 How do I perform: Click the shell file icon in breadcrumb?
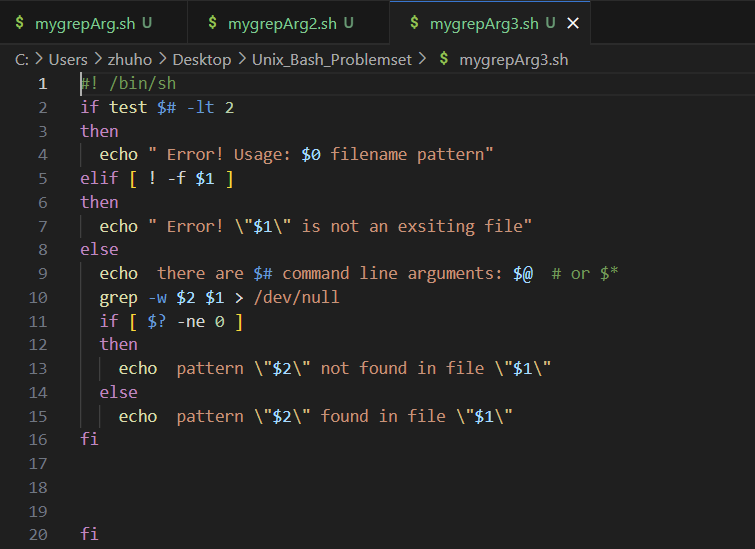[x=444, y=59]
